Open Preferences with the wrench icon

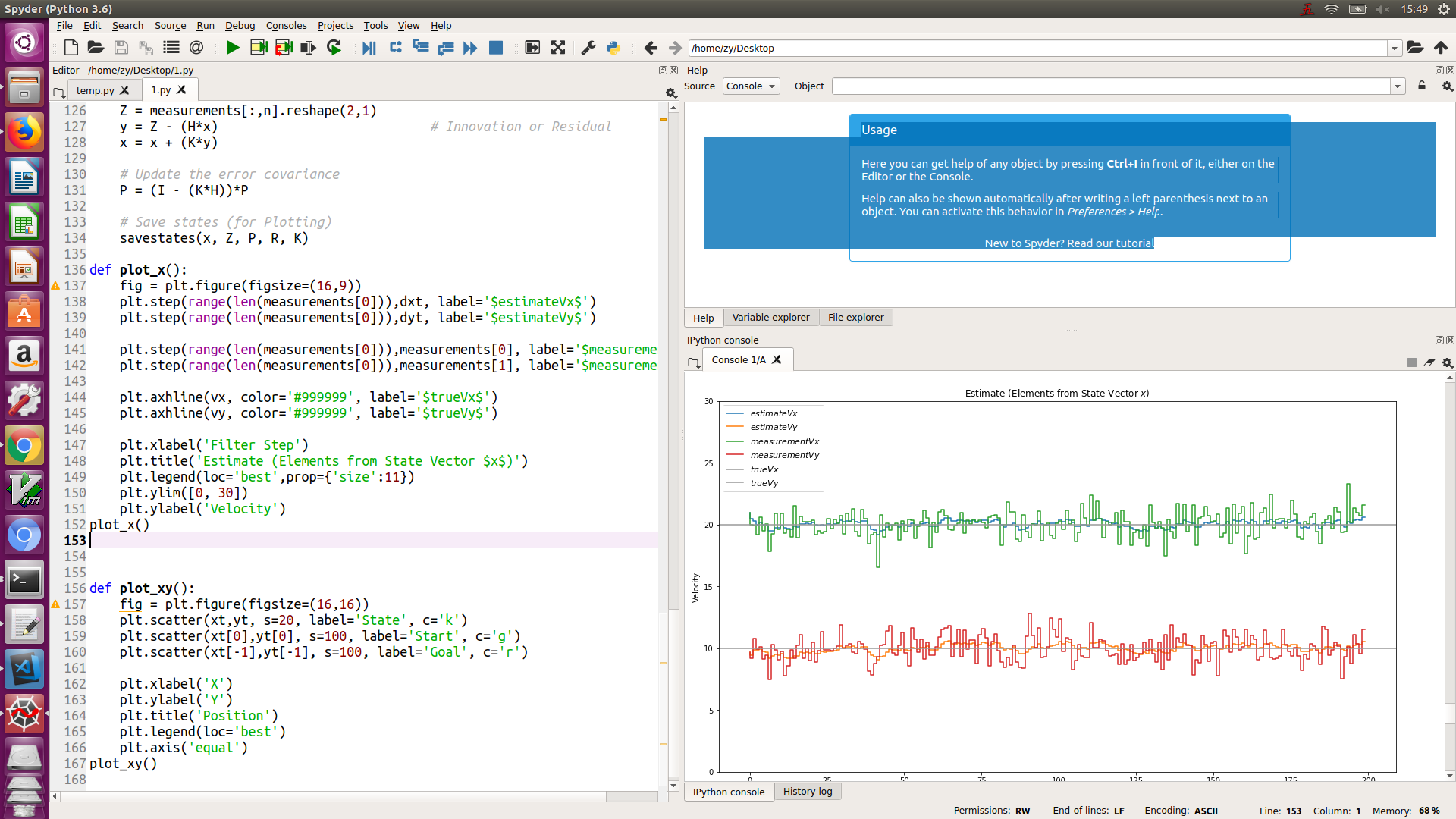pos(588,48)
